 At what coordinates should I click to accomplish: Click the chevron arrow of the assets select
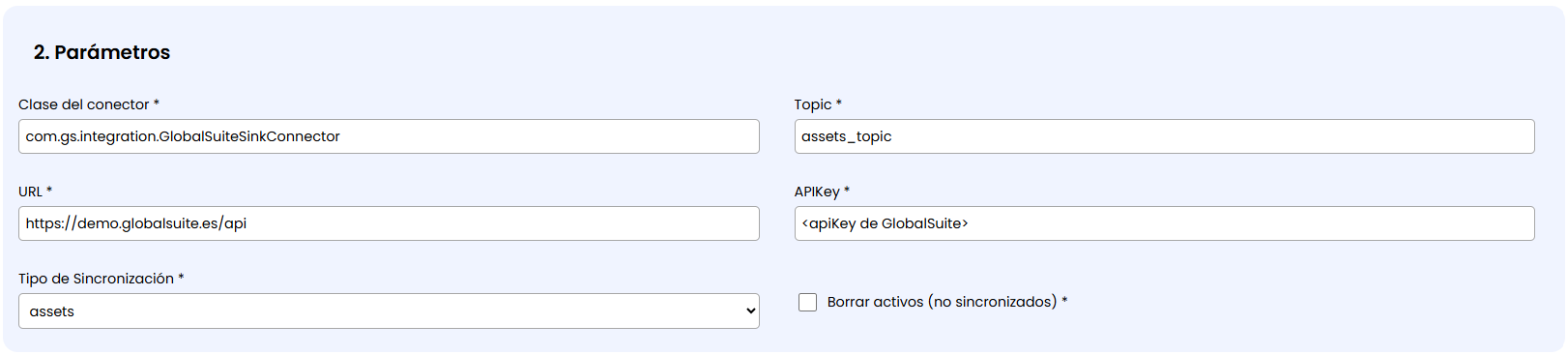[750, 311]
